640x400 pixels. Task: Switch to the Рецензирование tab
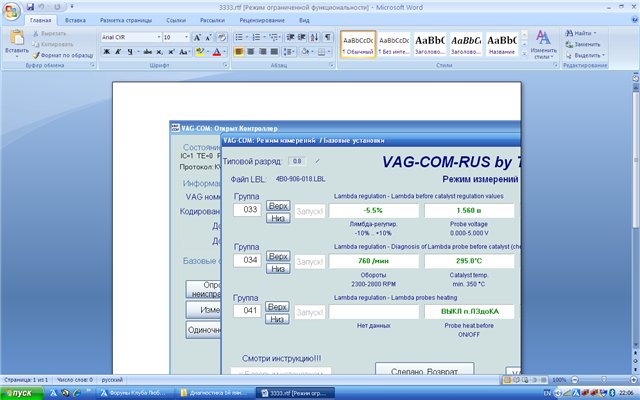(262, 20)
